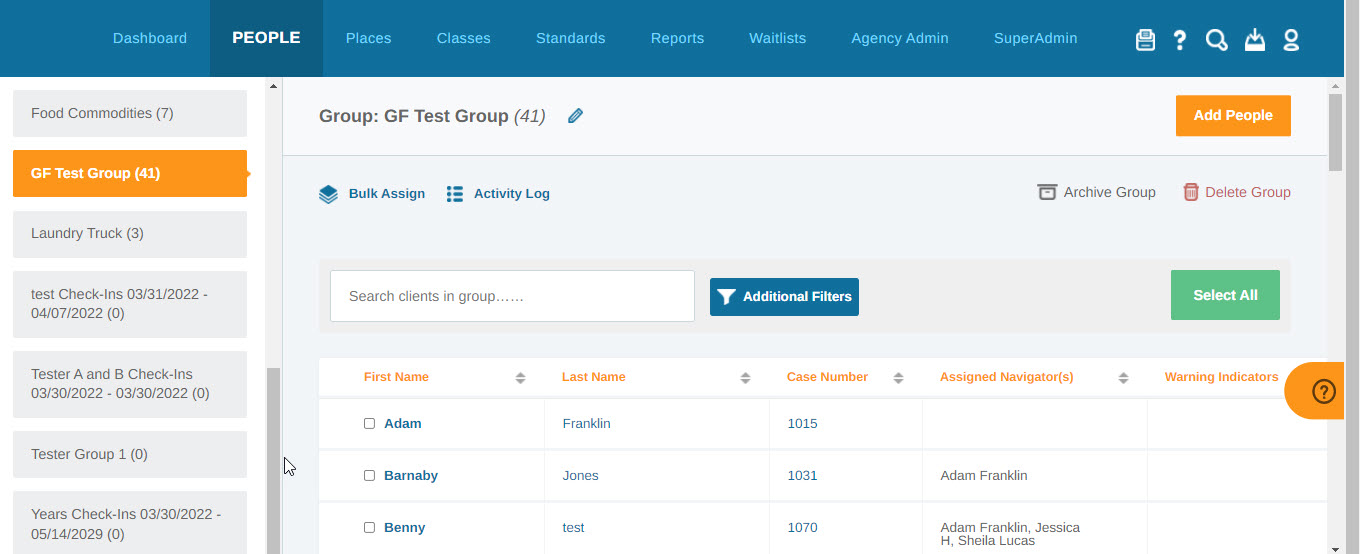
Task: Open help question mark icon in header
Action: click(1180, 40)
